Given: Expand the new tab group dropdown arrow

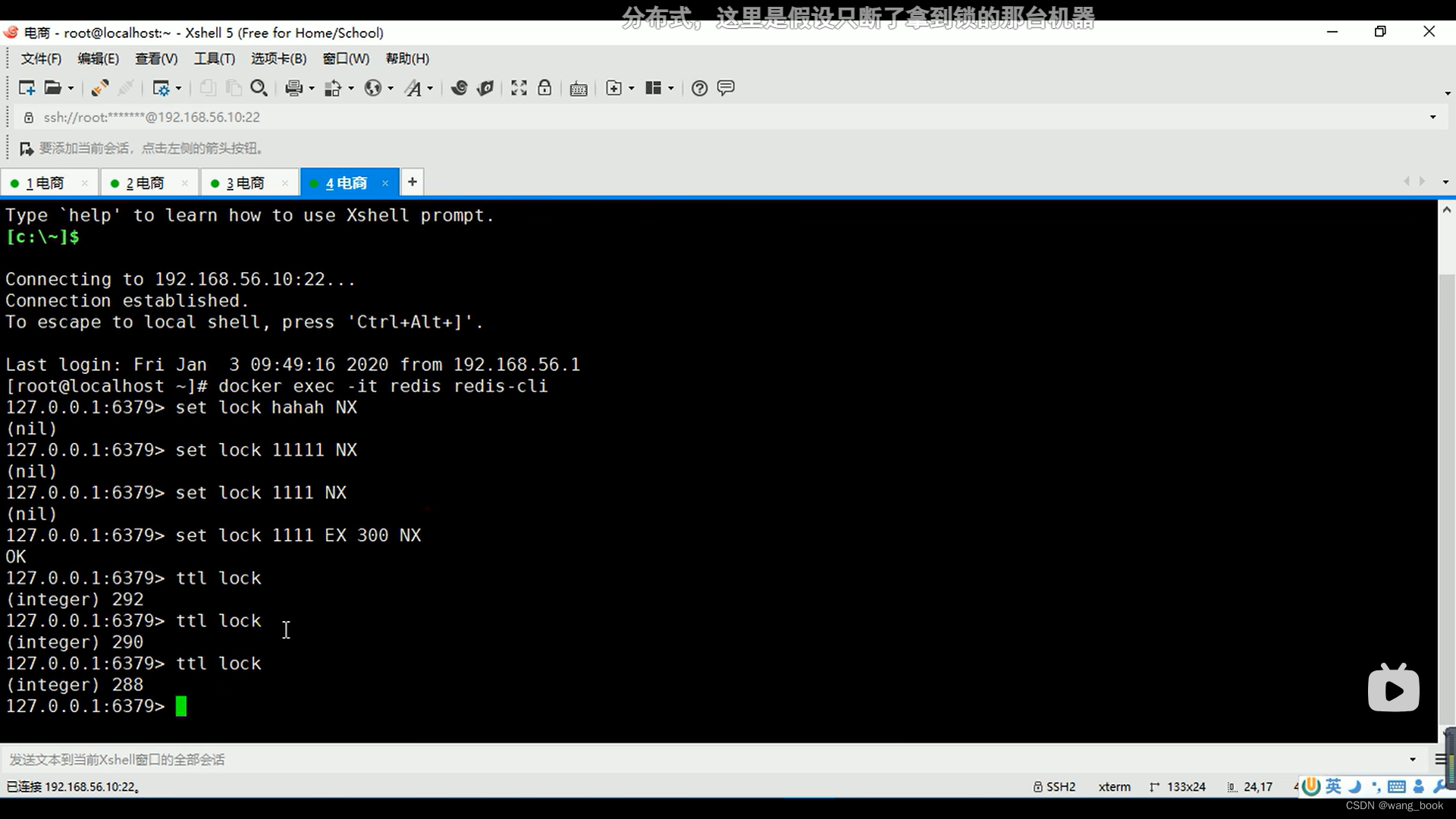Looking at the screenshot, I should point(632,89).
